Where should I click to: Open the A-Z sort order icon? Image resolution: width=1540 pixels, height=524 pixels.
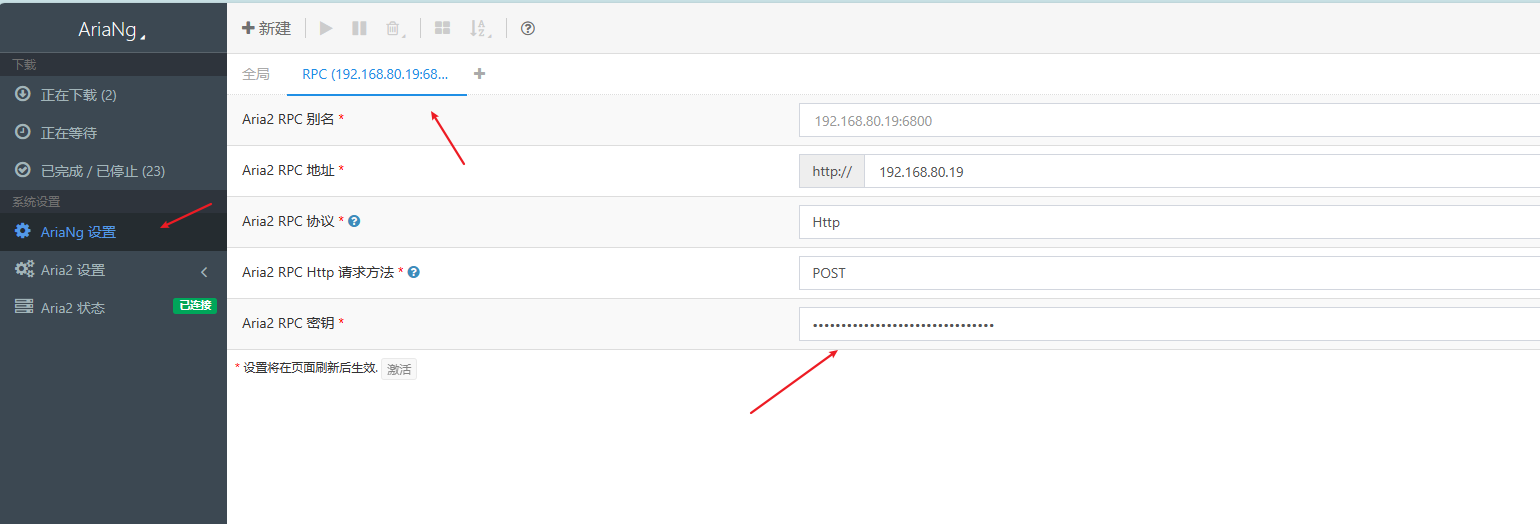480,29
